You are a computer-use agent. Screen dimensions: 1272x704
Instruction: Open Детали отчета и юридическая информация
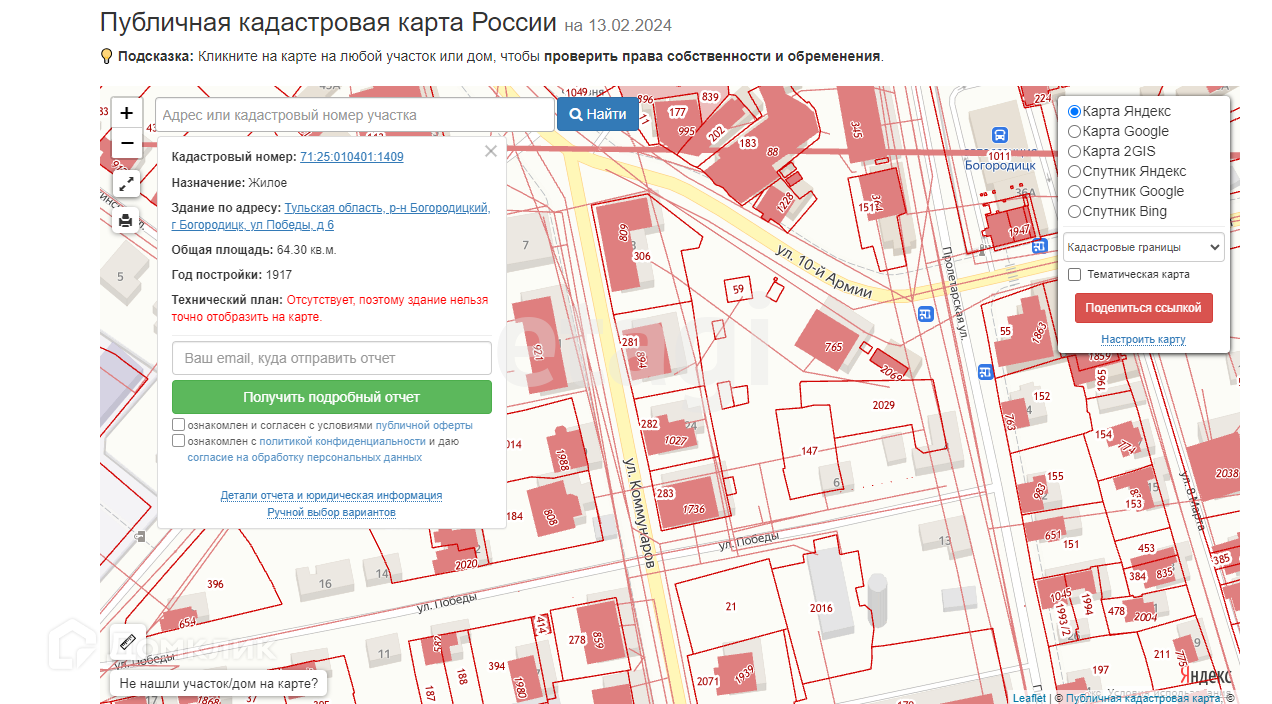pyautogui.click(x=331, y=496)
